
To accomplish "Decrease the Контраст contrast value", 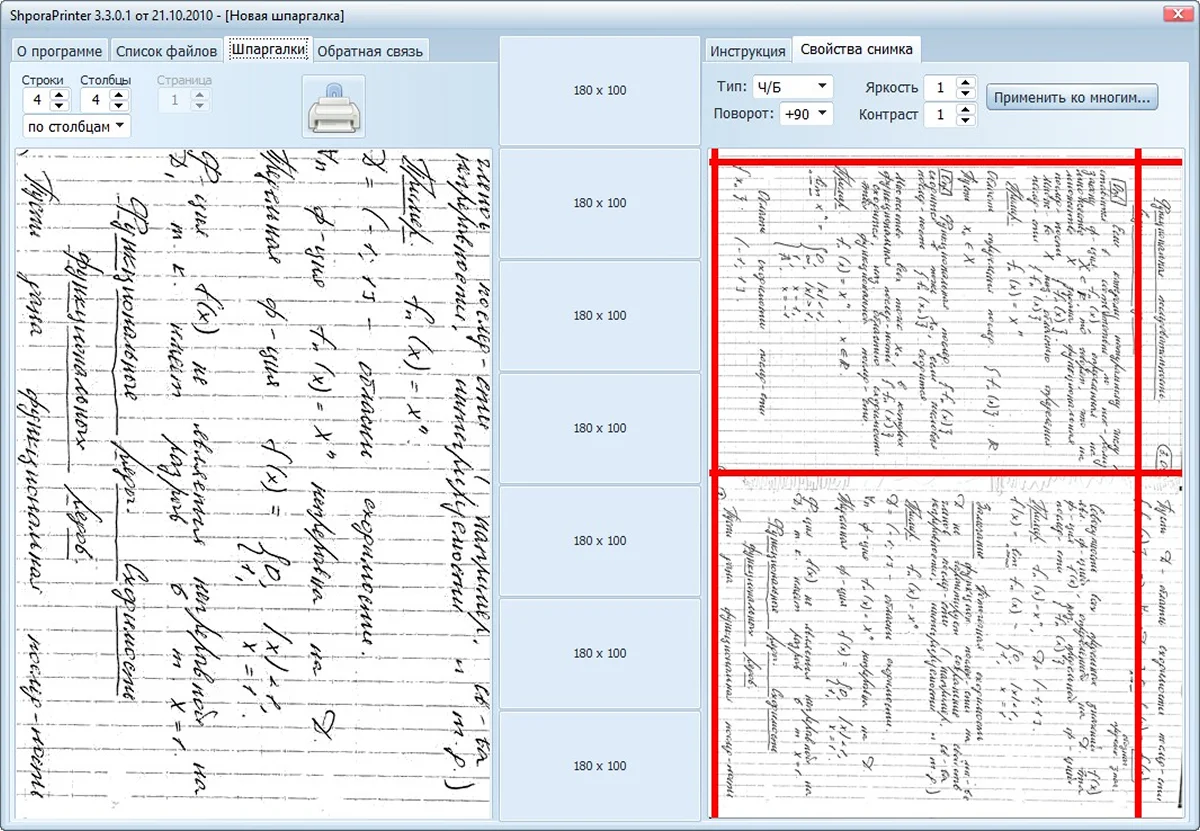I will point(965,120).
